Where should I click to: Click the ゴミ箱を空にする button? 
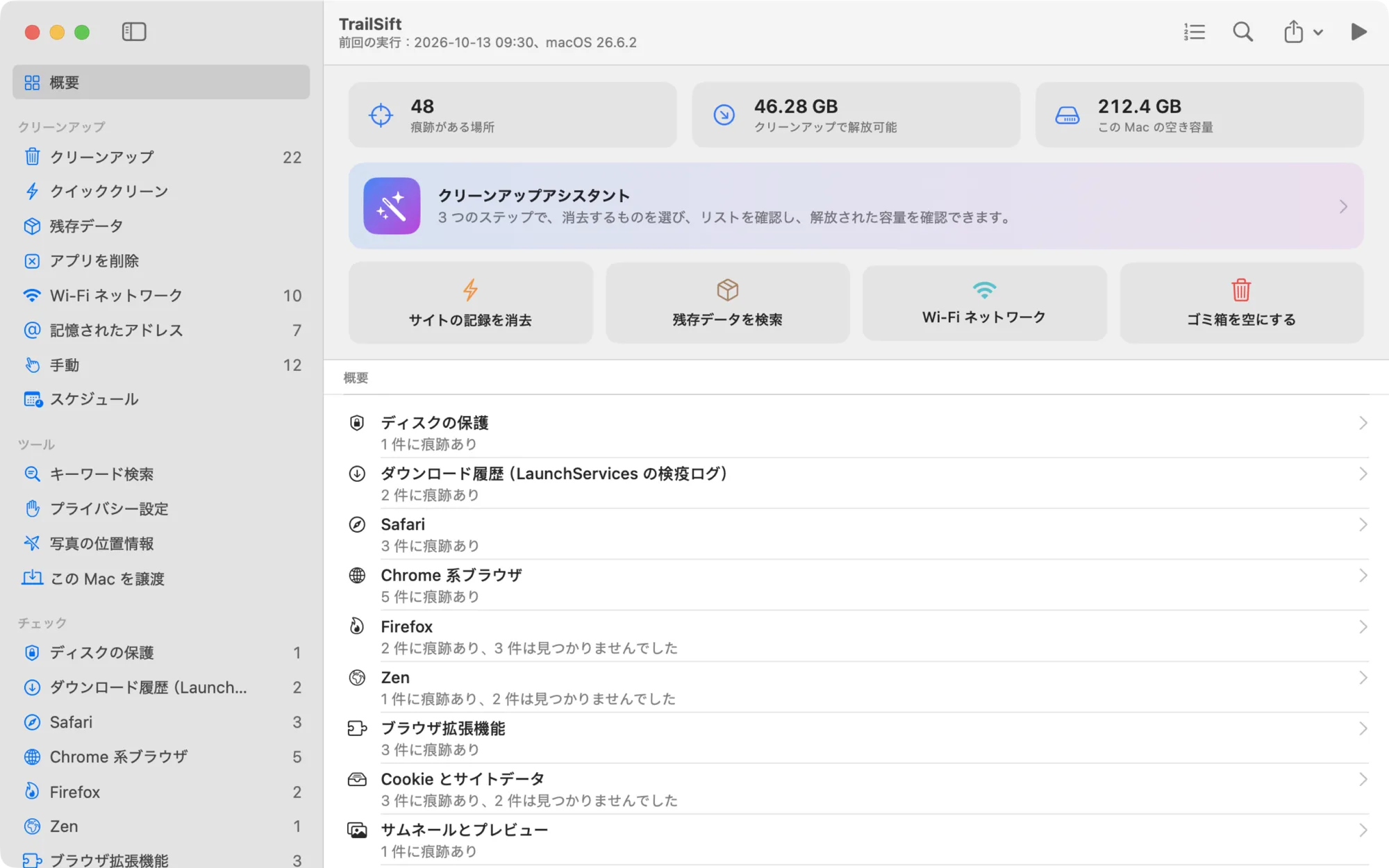point(1242,303)
